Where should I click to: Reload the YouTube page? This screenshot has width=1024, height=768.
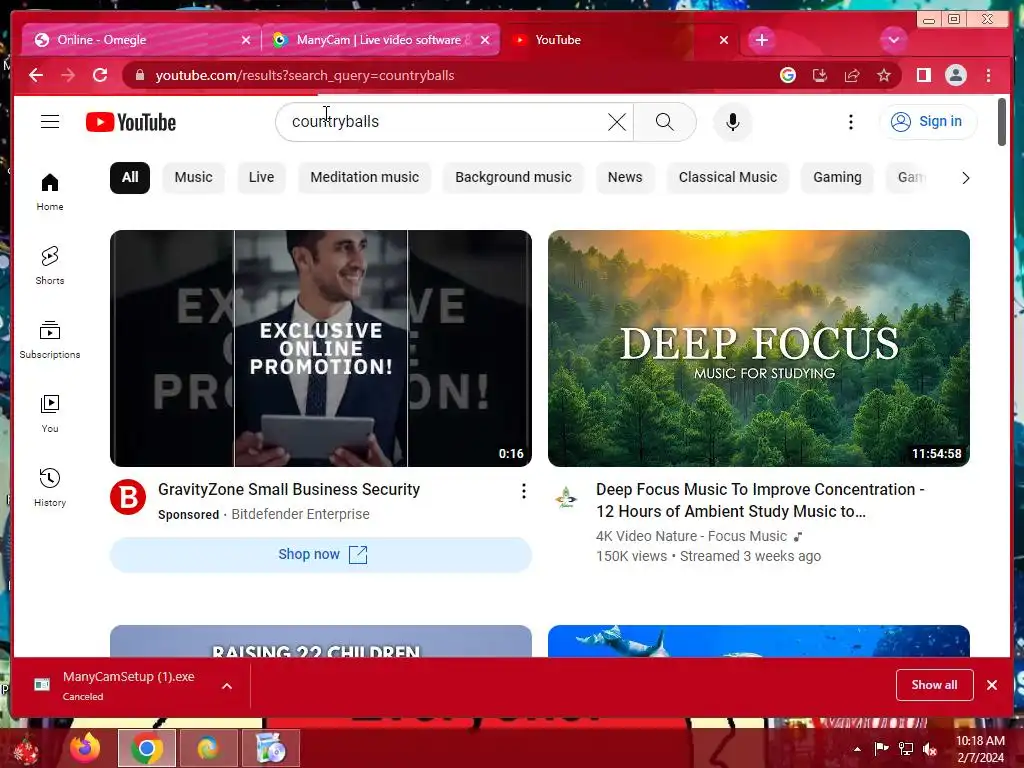point(100,75)
